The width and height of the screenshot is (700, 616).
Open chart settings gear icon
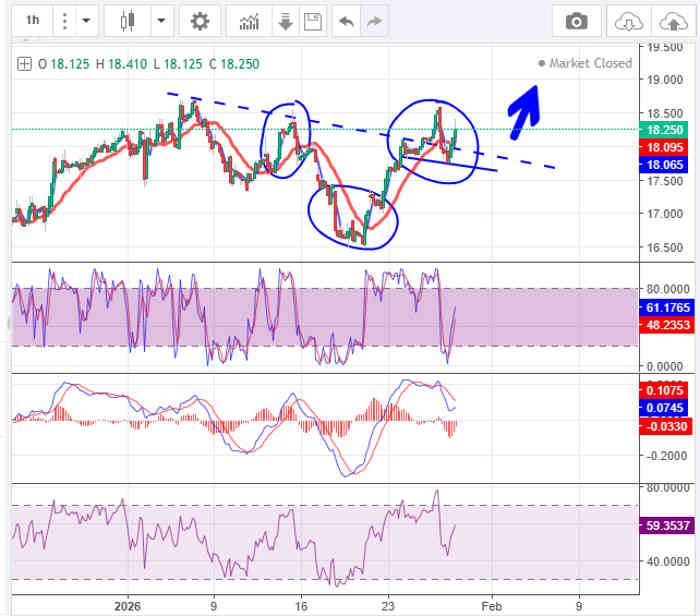200,21
